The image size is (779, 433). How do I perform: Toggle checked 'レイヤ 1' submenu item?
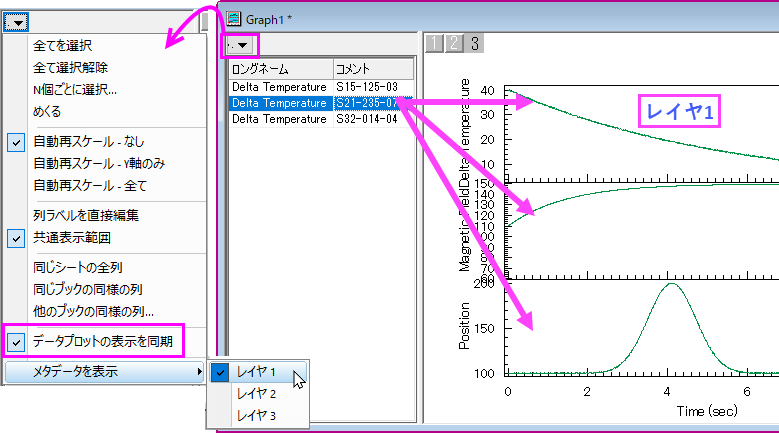258,372
